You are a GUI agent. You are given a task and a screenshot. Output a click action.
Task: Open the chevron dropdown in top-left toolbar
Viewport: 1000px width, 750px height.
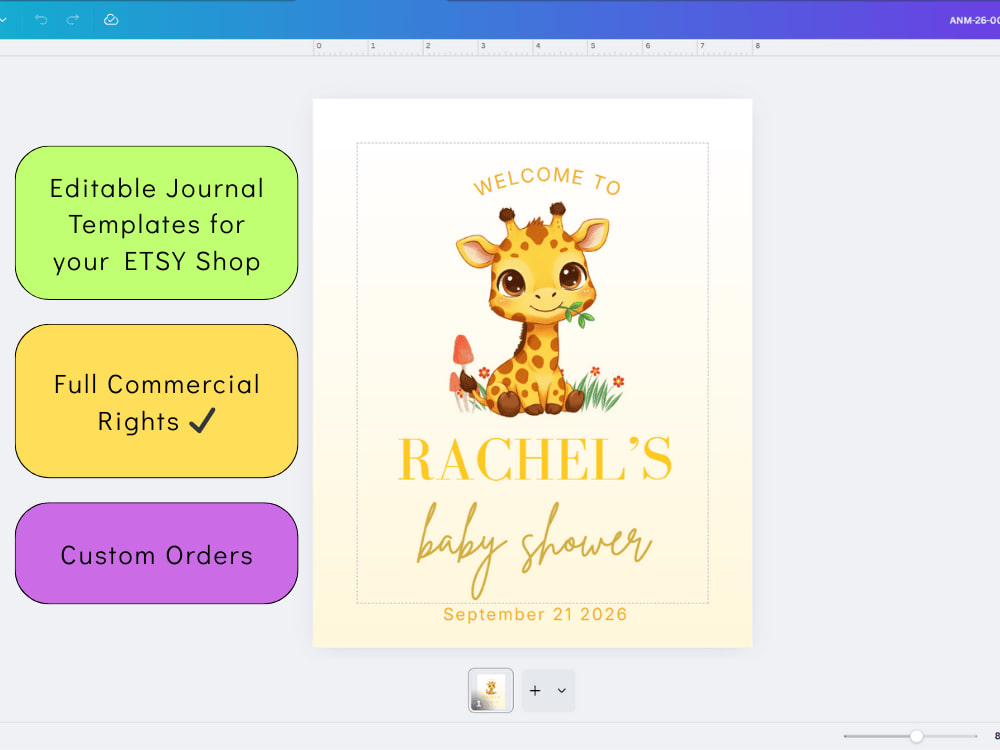point(3,20)
